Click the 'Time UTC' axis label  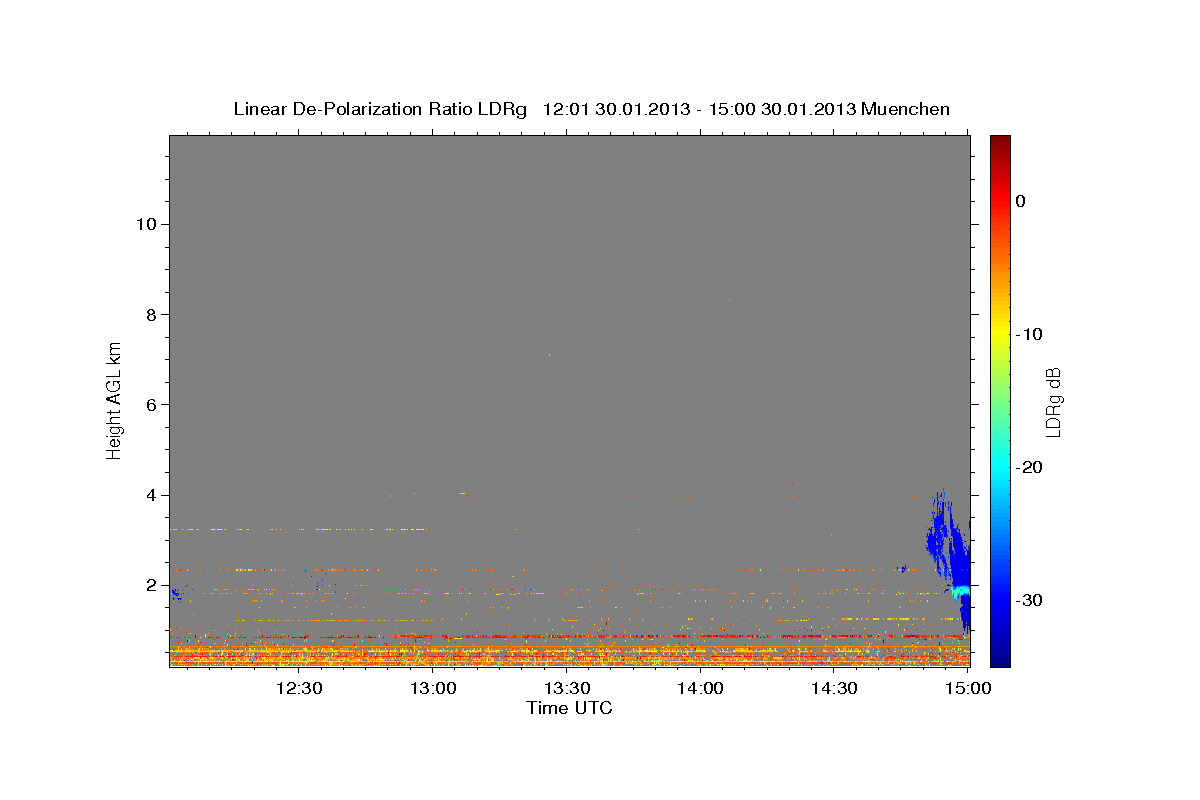(569, 708)
